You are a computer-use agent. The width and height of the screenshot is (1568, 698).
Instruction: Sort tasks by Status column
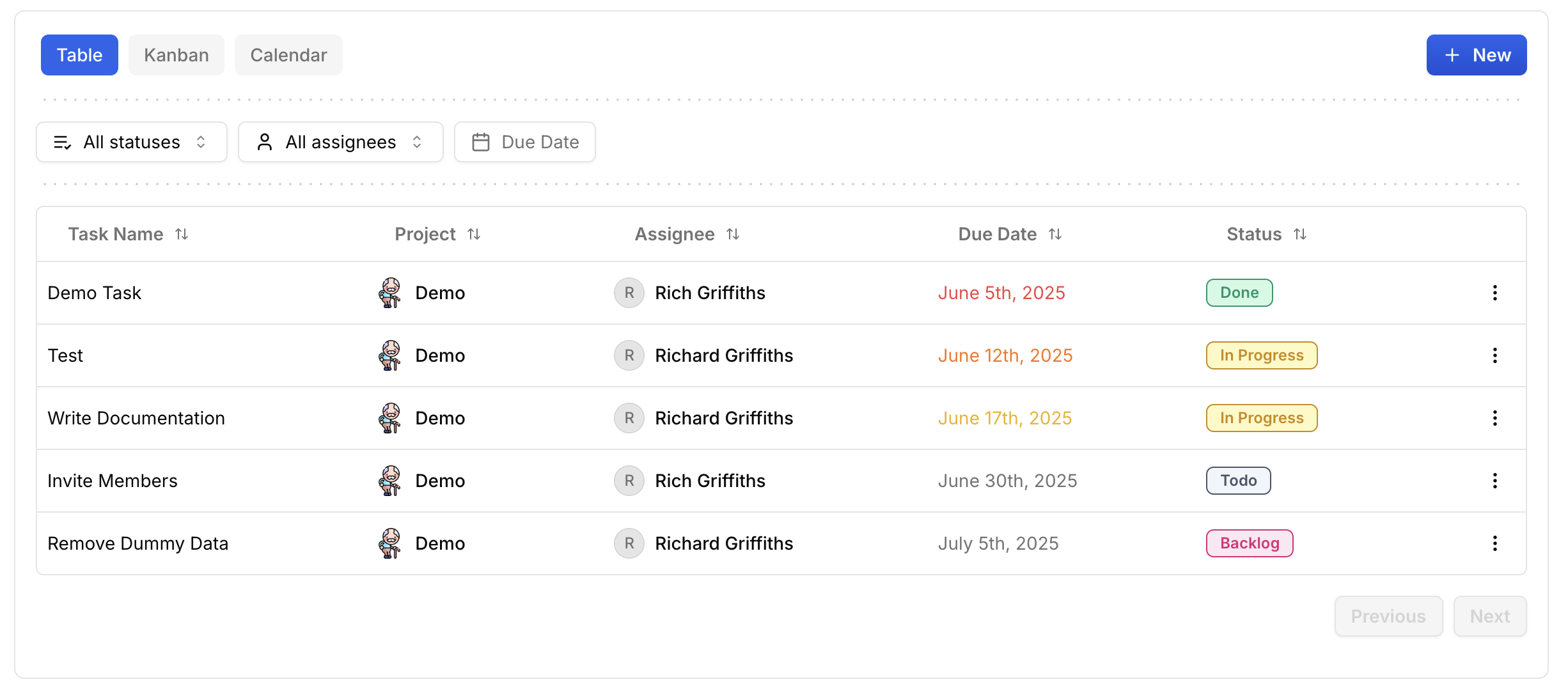click(1300, 235)
